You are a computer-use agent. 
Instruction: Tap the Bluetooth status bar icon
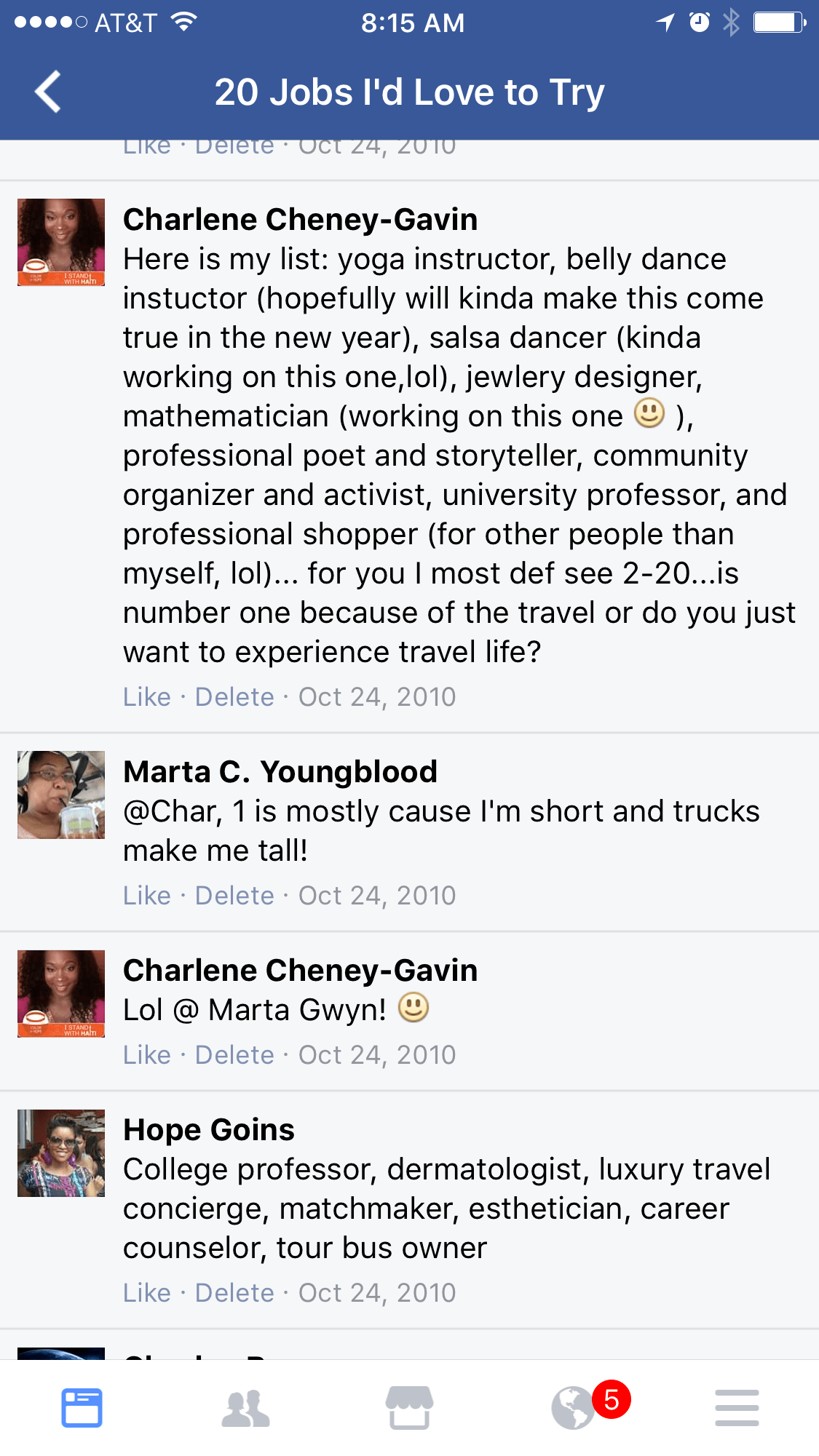point(731,23)
